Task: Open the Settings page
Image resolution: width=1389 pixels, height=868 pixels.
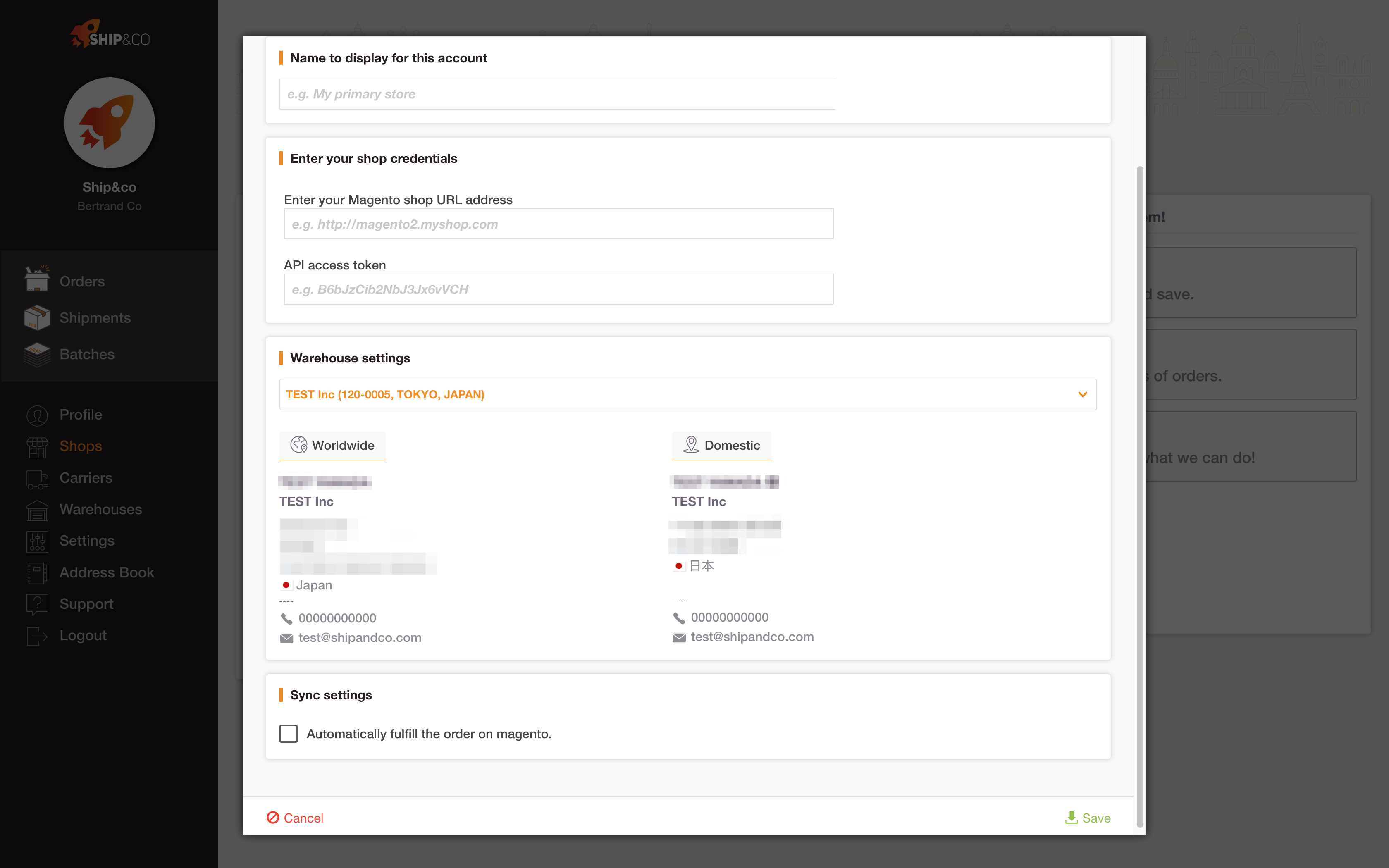Action: 87,541
